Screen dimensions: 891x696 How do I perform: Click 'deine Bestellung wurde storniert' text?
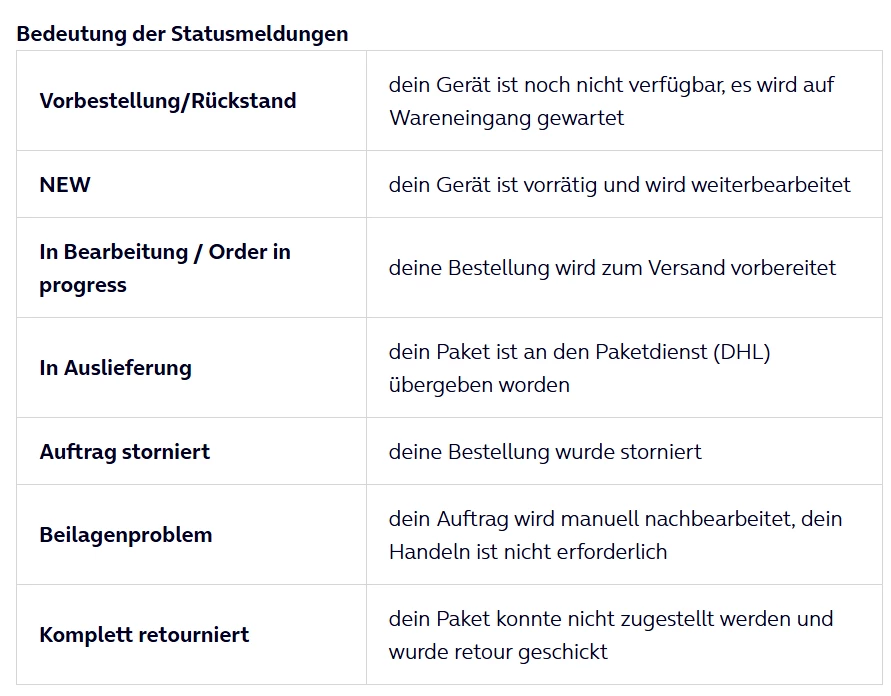pos(545,452)
